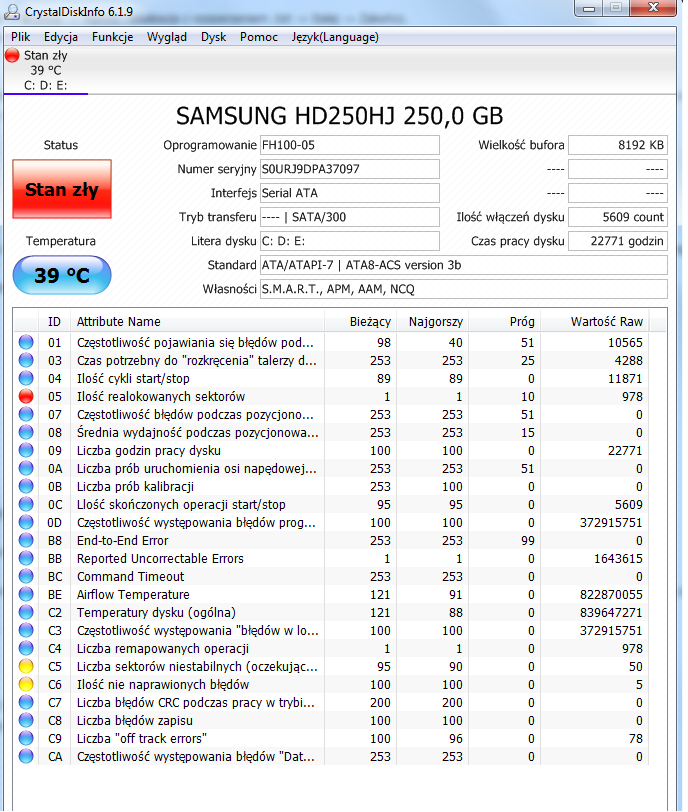Click the red Stan zły status button
Viewport: 688px width, 812px height.
tap(62, 189)
